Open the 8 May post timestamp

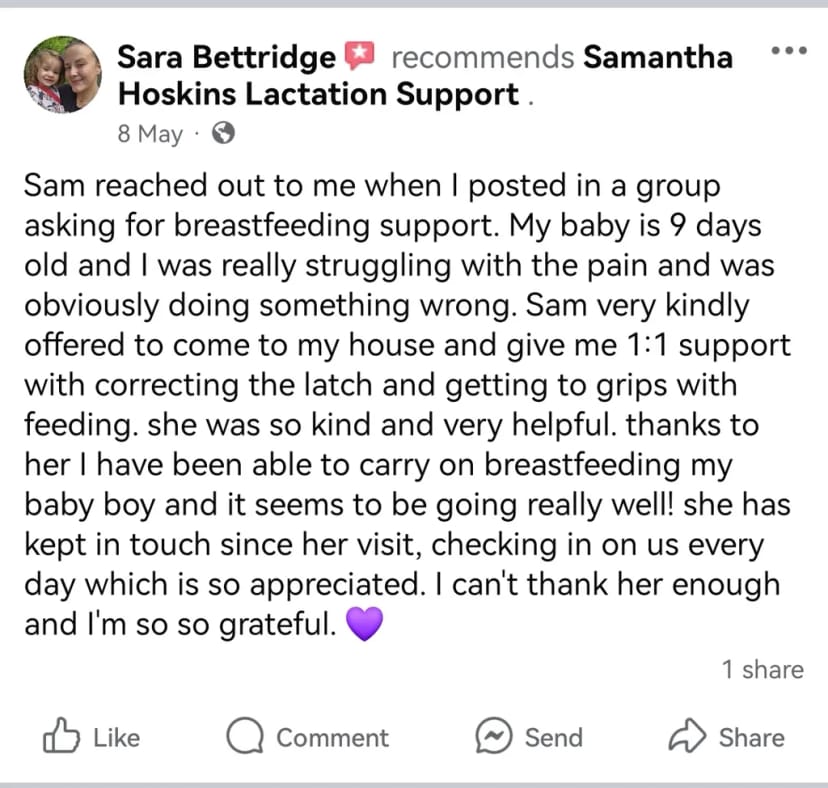tap(150, 134)
